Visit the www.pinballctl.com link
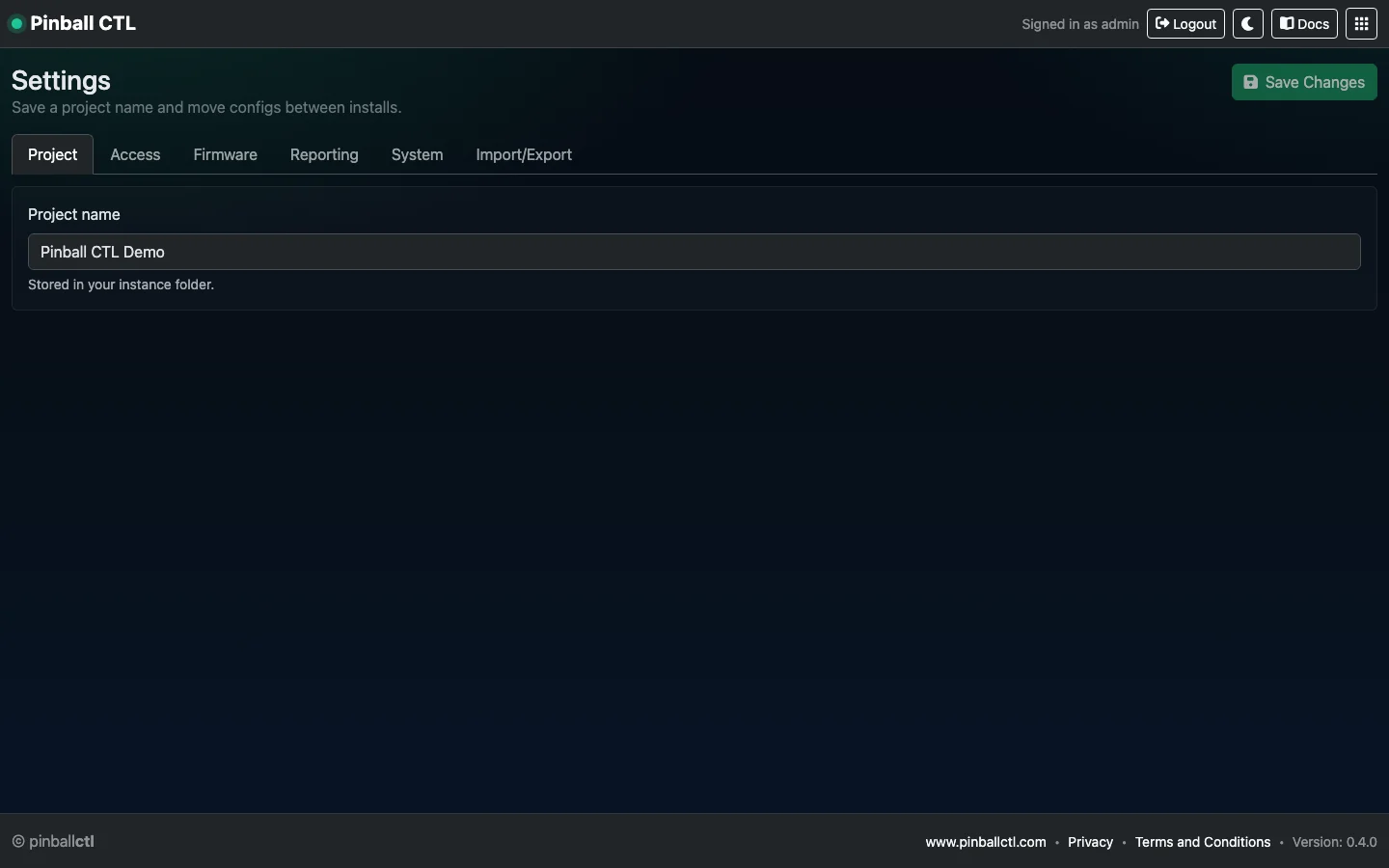1389x868 pixels. click(985, 842)
